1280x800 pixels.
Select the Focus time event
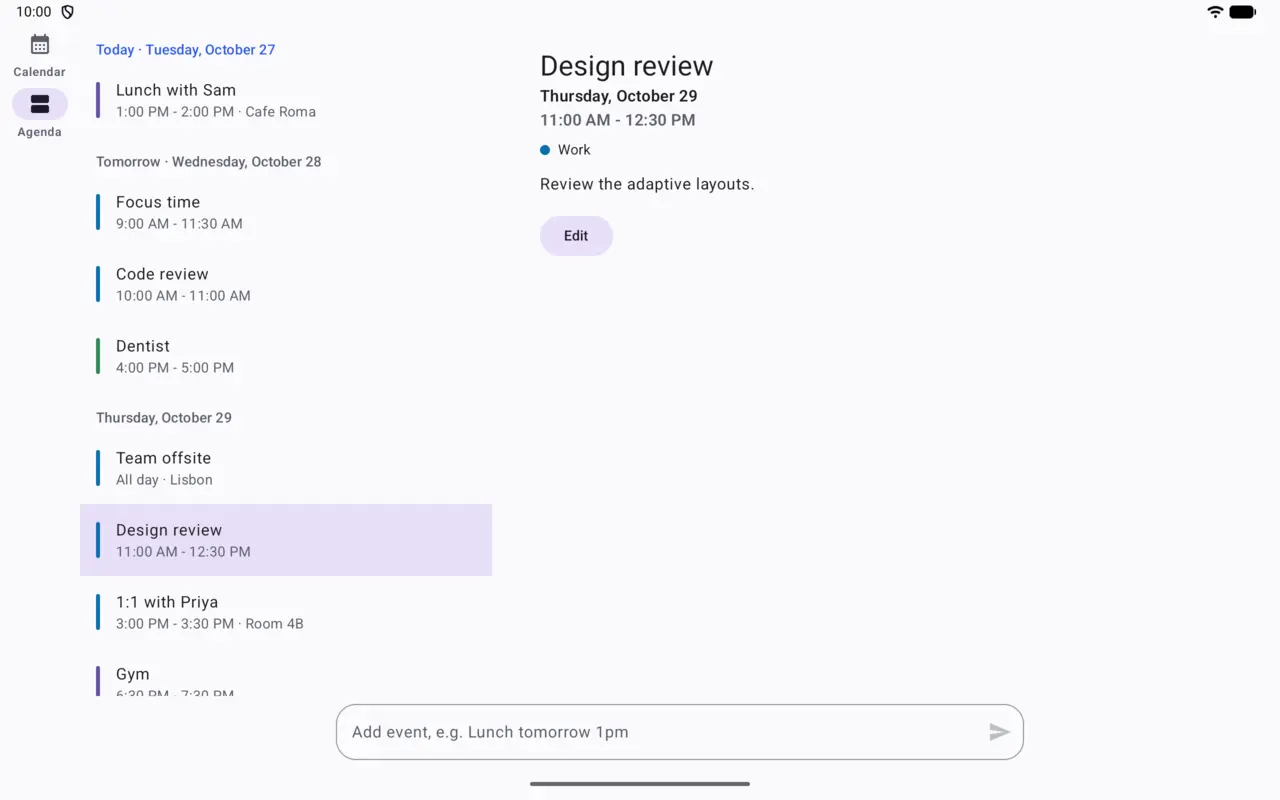point(286,212)
